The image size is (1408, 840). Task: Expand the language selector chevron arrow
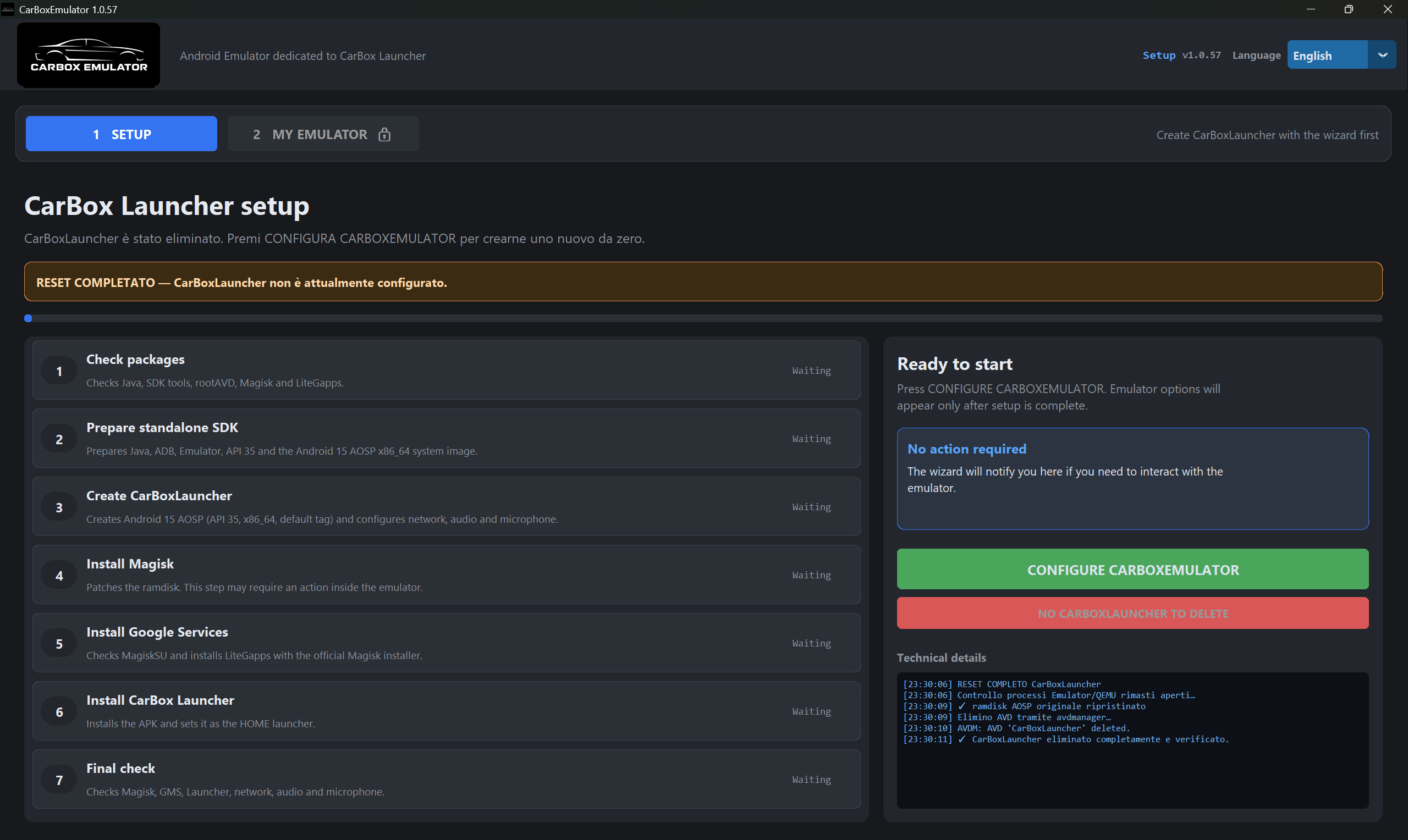click(x=1383, y=55)
